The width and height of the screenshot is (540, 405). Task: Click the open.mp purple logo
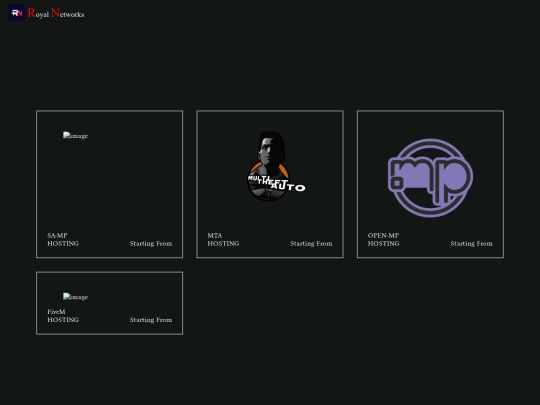430,178
